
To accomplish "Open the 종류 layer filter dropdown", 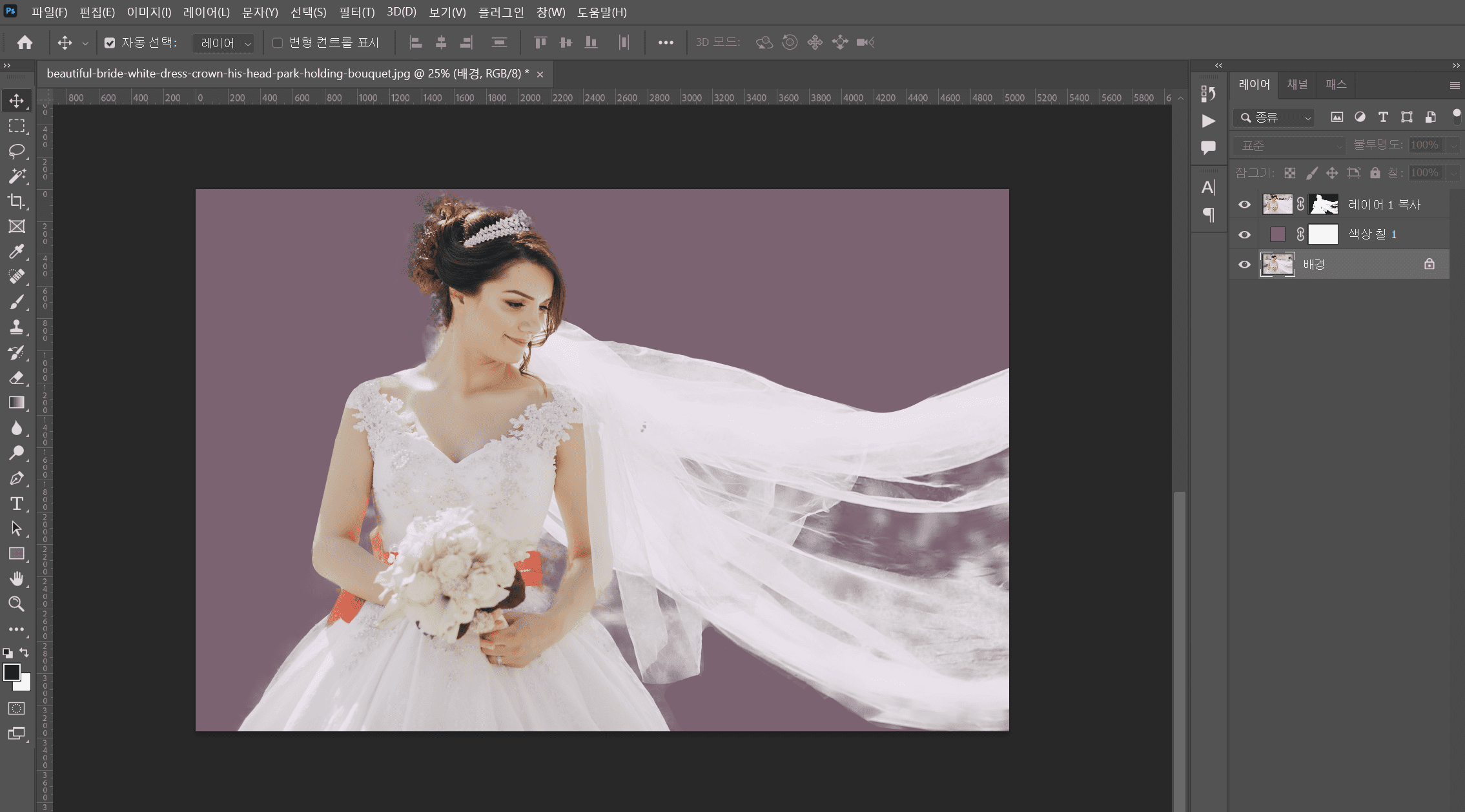I will (1274, 117).
